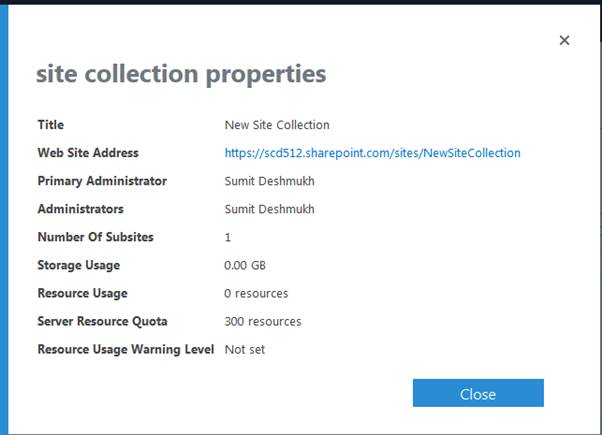Click the Server Resource Quota label
The height and width of the screenshot is (435, 602).
point(103,321)
